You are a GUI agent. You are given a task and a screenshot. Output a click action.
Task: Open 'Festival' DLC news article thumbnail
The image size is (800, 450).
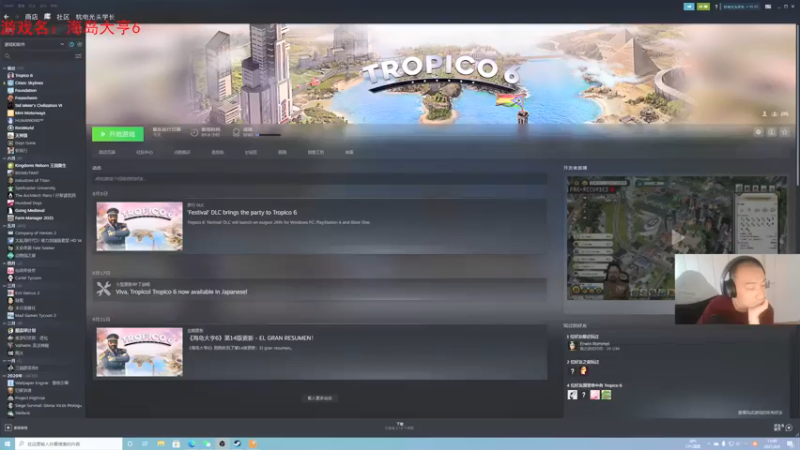tap(139, 226)
